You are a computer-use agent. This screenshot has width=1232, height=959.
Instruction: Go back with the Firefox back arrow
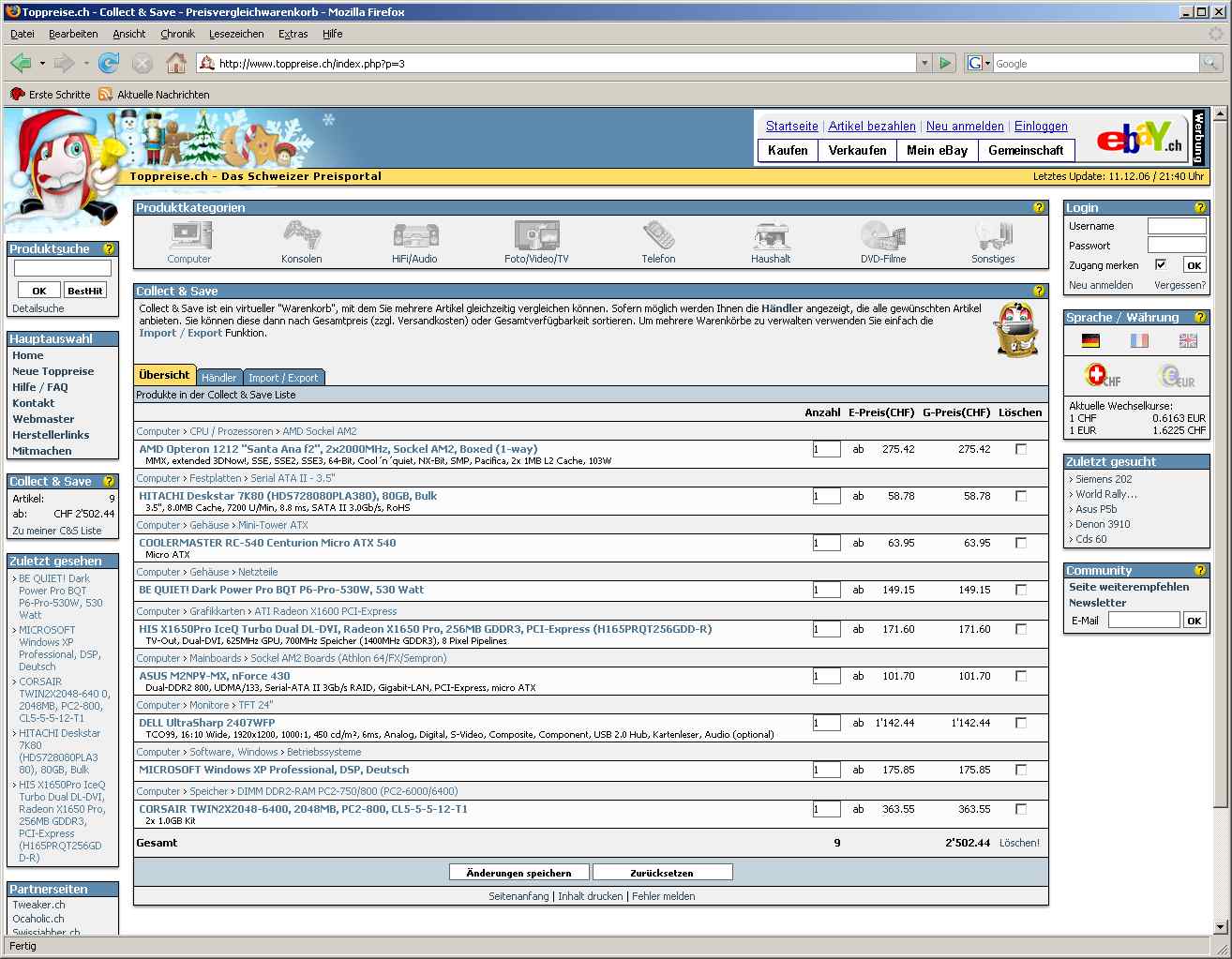coord(21,63)
